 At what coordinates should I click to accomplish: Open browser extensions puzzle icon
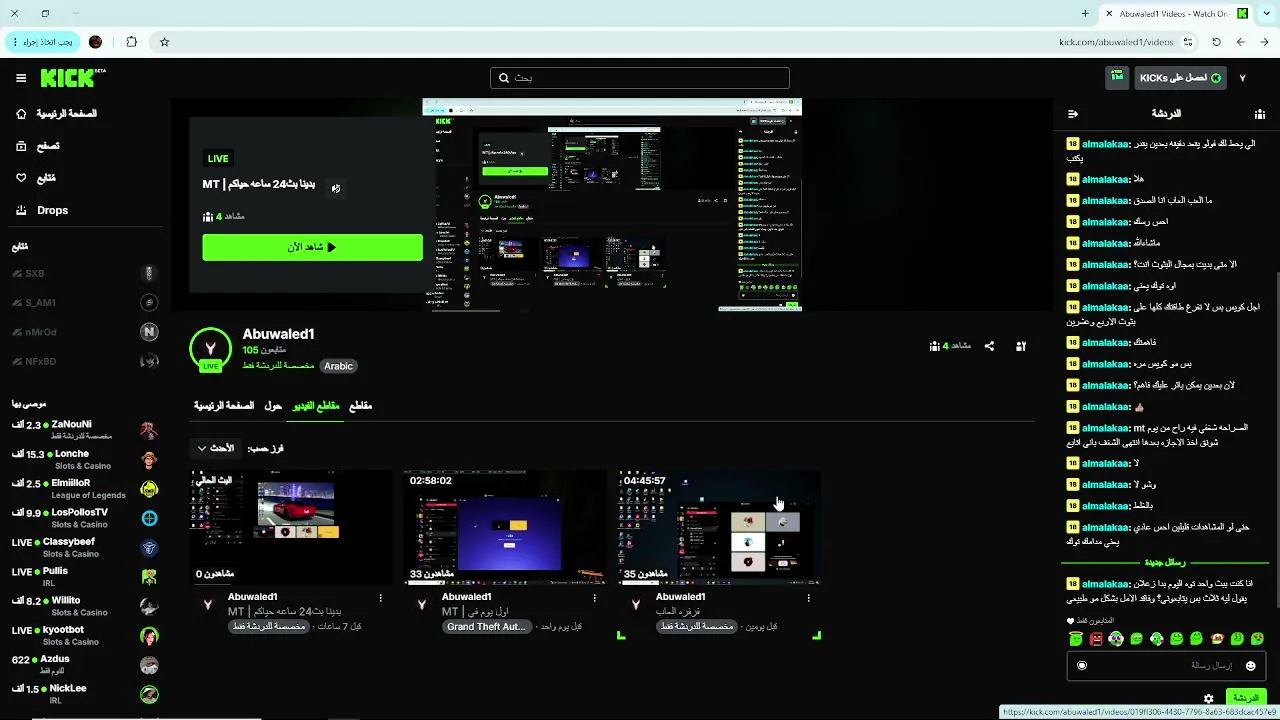pos(131,42)
